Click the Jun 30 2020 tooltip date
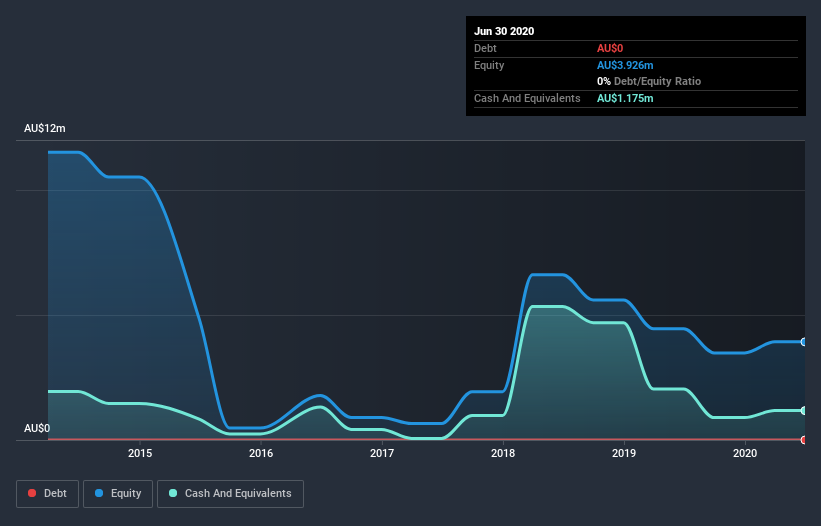Viewport: 821px width, 526px height. coord(504,31)
